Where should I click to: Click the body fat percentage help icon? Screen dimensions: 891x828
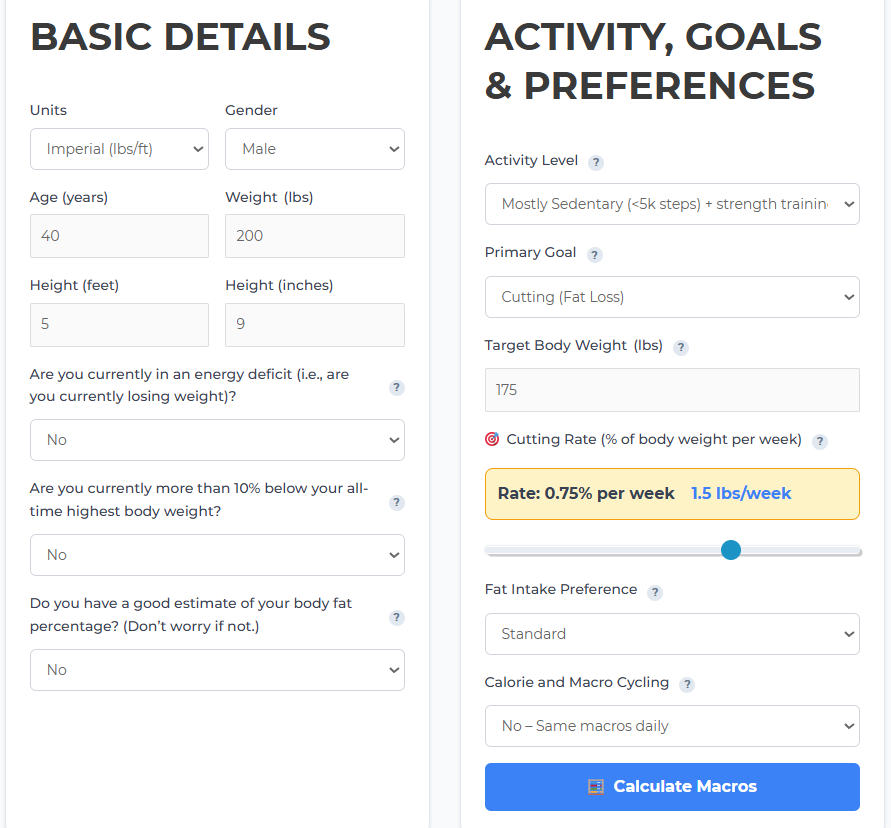[x=397, y=617]
